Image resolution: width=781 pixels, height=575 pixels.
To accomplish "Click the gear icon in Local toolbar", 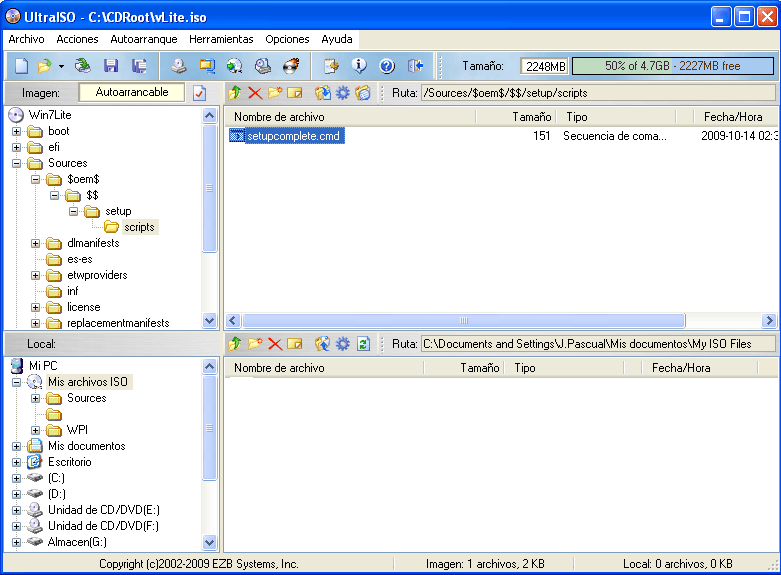I will pyautogui.click(x=343, y=343).
